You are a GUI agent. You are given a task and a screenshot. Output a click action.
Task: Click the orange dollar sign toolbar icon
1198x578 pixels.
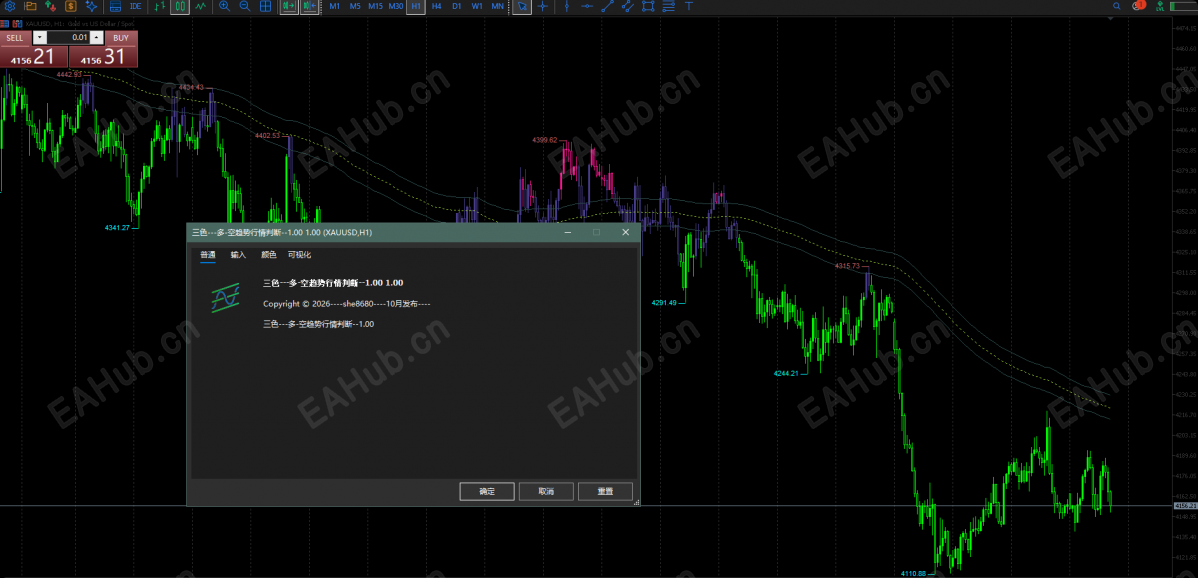point(71,6)
